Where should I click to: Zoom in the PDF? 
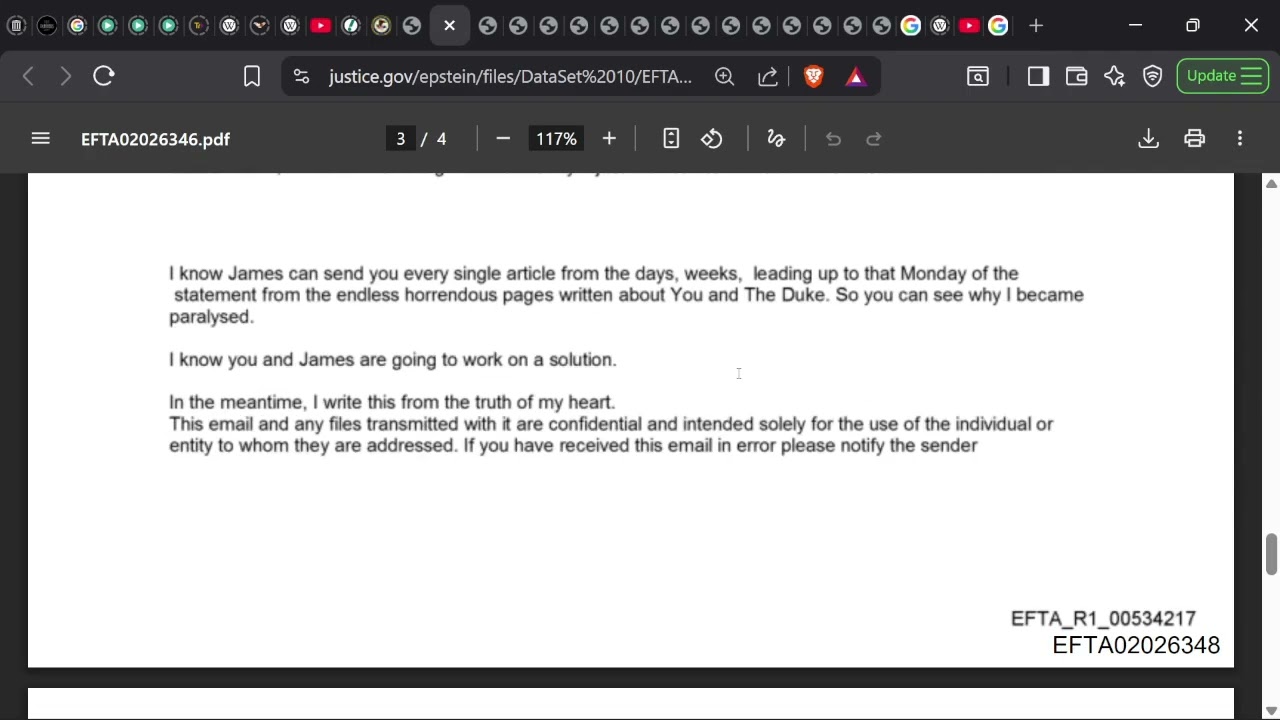609,139
